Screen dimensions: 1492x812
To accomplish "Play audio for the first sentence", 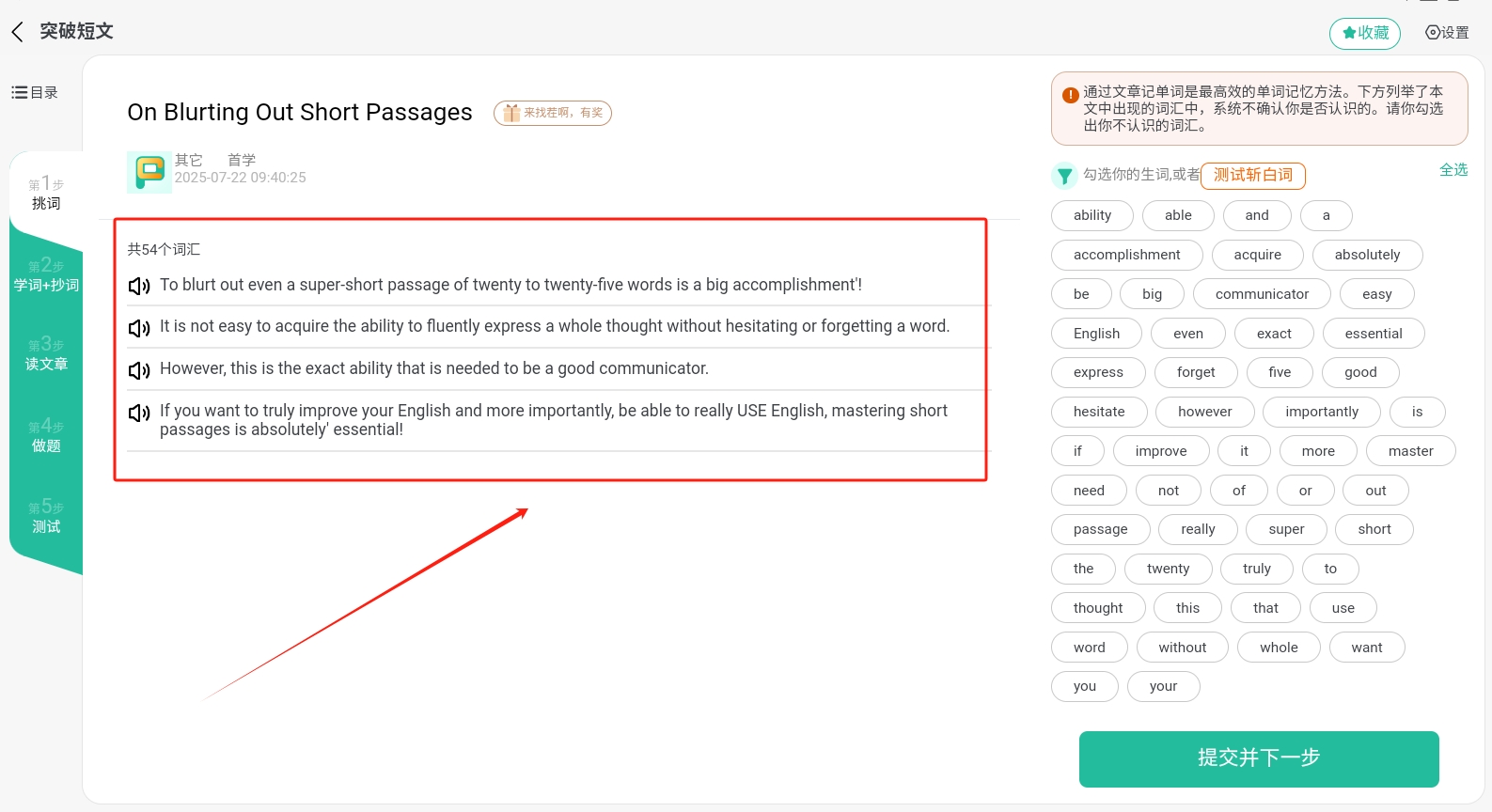I will pyautogui.click(x=139, y=286).
